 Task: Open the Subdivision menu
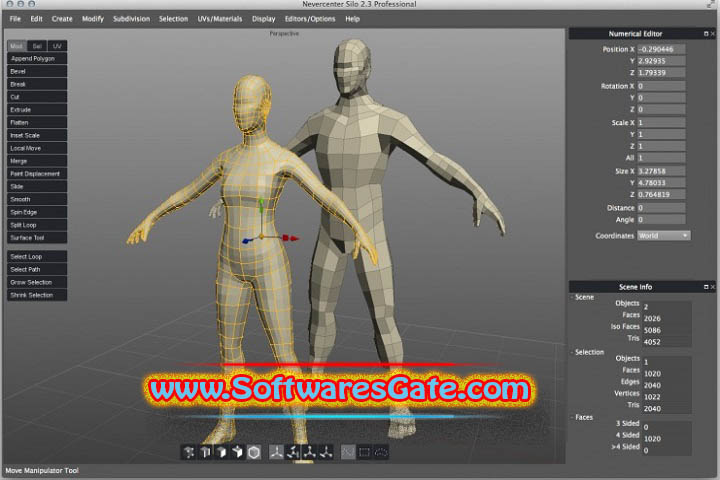coord(131,19)
